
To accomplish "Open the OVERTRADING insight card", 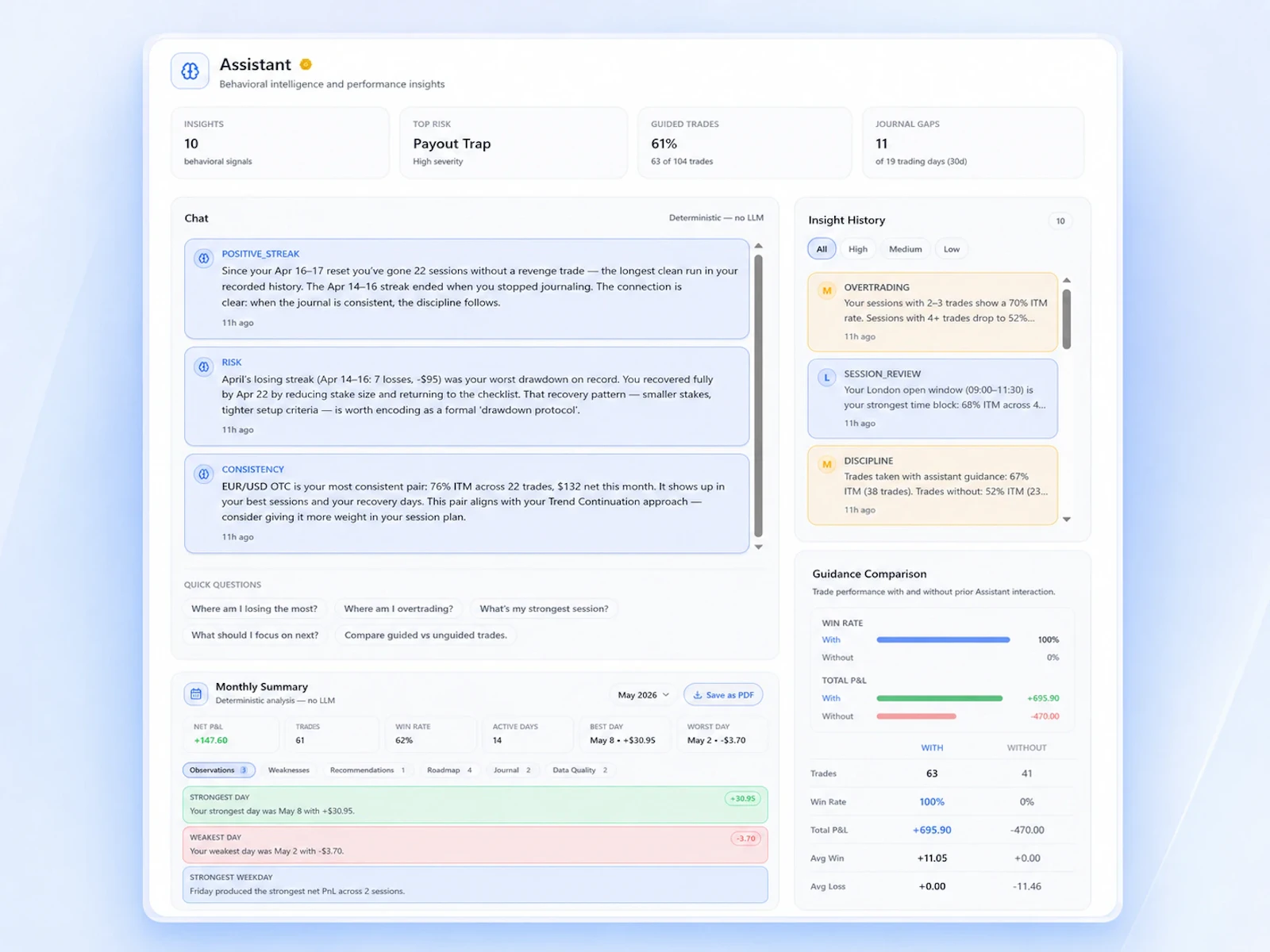I will 933,312.
